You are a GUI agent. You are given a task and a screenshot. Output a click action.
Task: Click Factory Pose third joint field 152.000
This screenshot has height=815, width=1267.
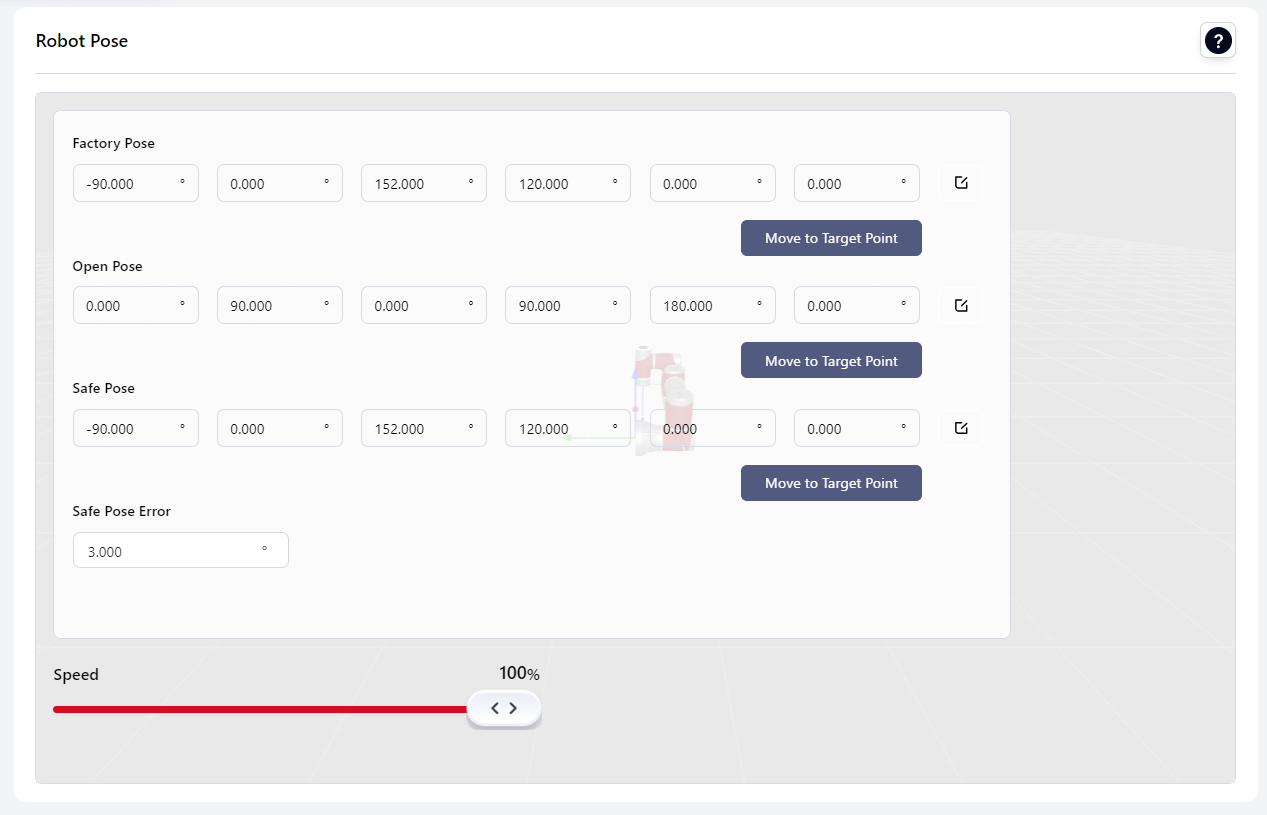(x=416, y=184)
